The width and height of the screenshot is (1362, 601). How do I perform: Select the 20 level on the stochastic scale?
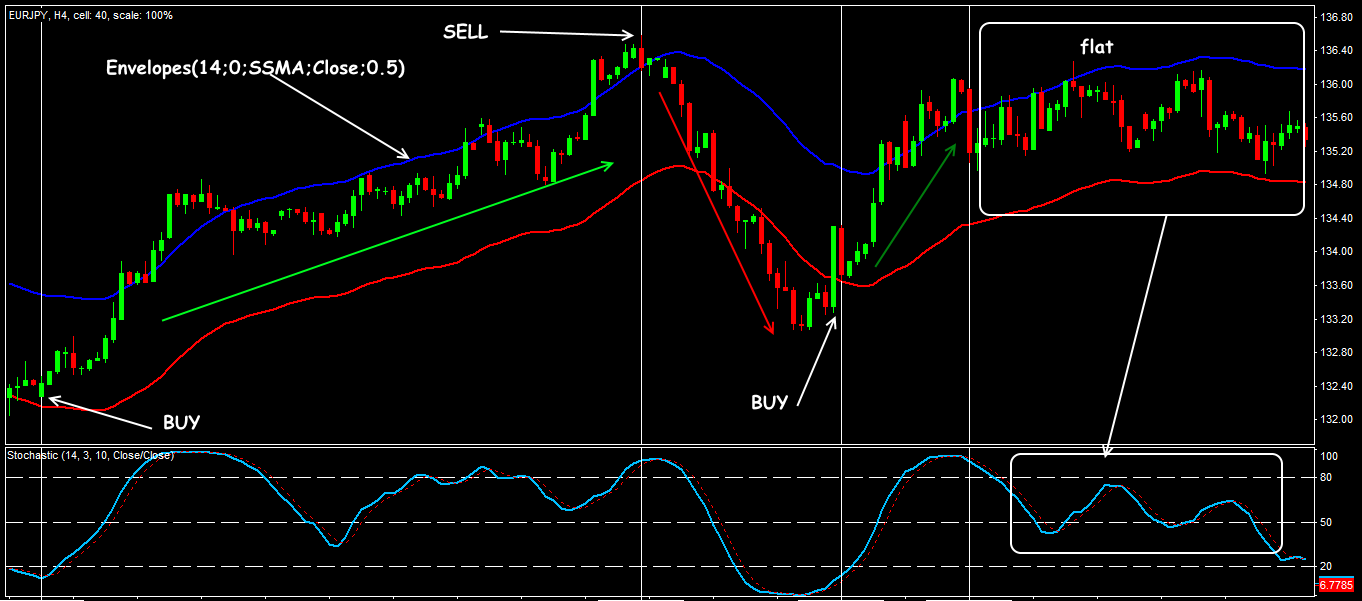(x=1326, y=566)
